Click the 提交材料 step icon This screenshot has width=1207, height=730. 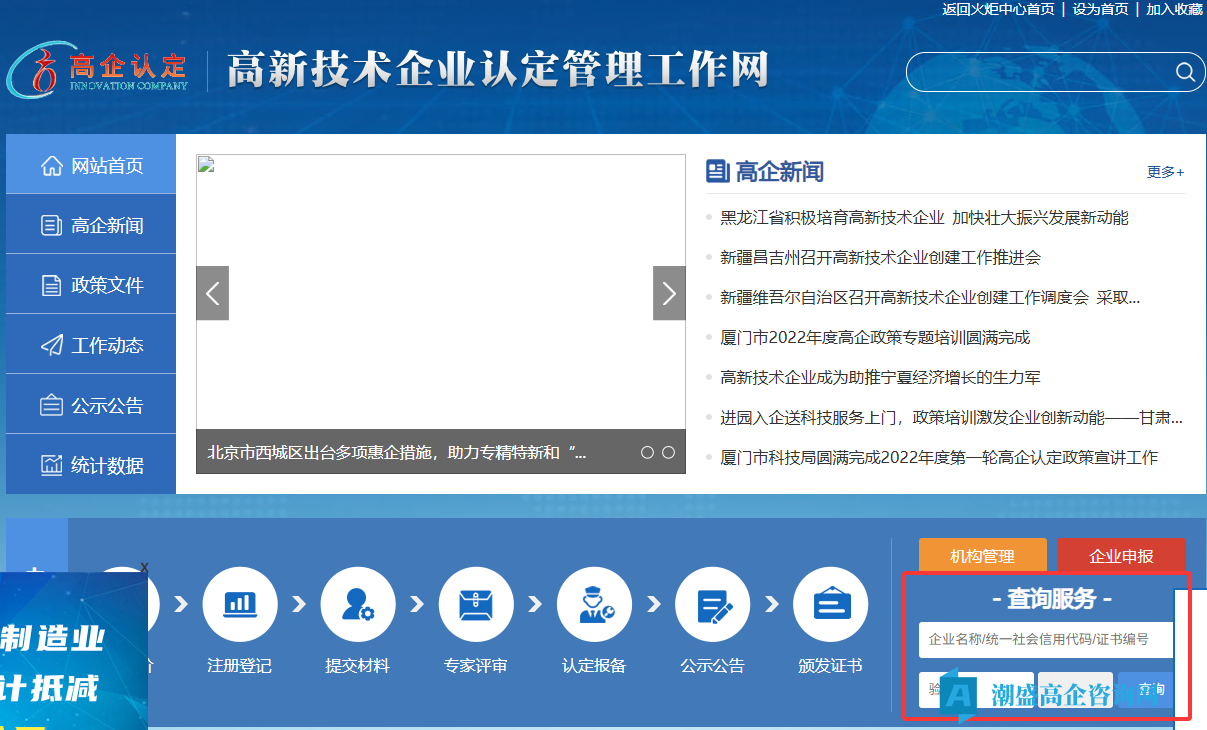[x=357, y=604]
